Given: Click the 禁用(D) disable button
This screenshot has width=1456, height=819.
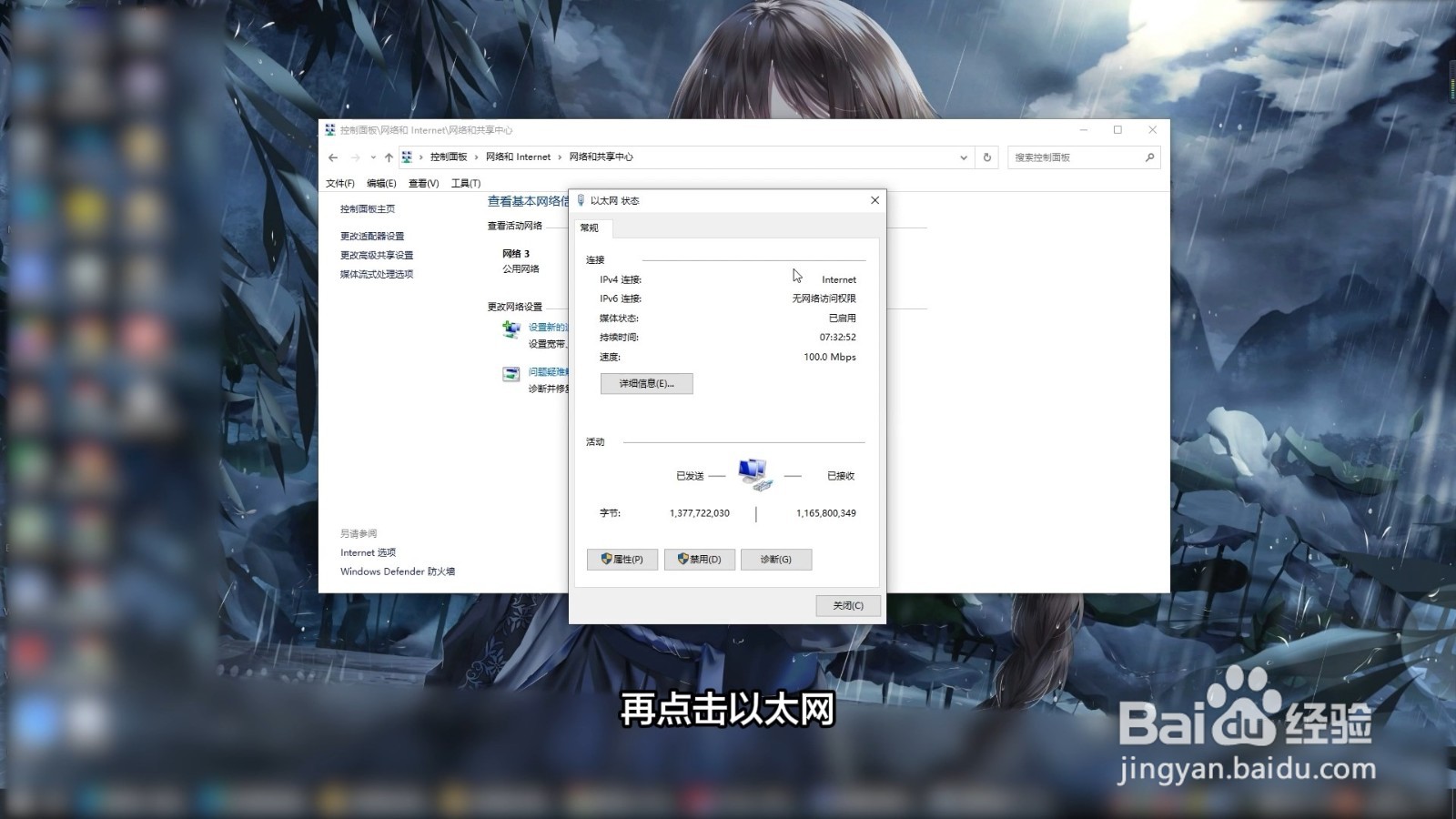Looking at the screenshot, I should (x=700, y=560).
